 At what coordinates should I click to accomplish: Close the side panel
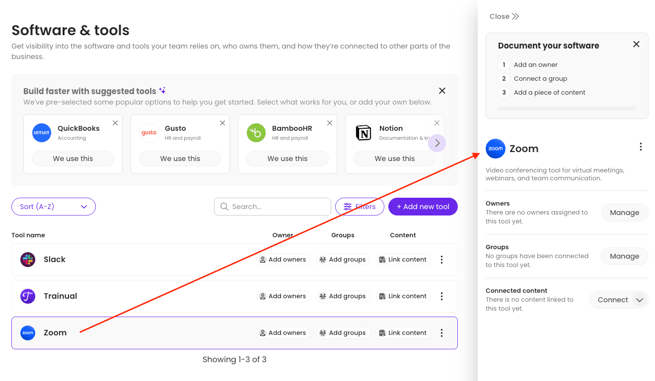(504, 16)
